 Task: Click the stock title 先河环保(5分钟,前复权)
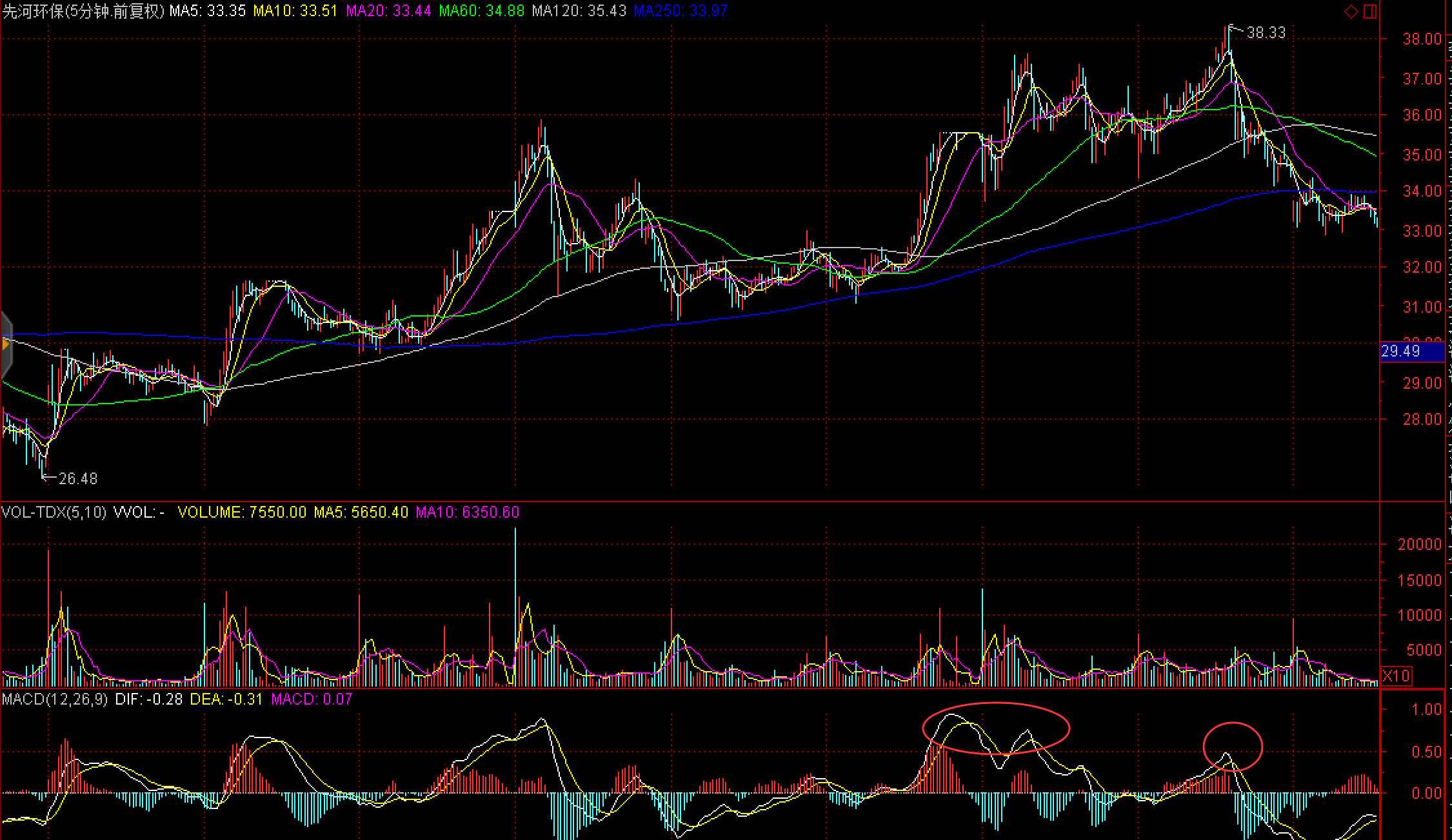pos(83,11)
